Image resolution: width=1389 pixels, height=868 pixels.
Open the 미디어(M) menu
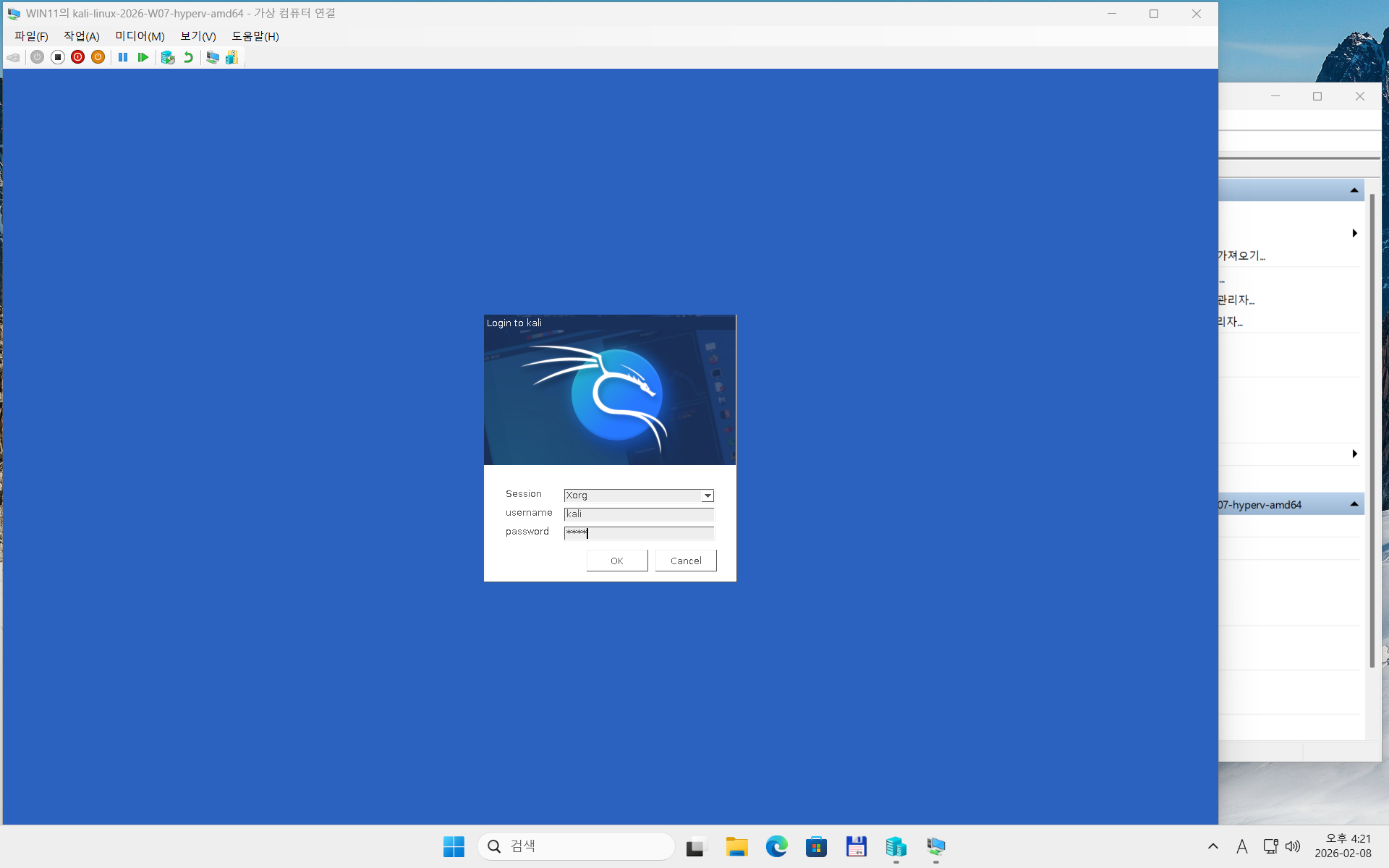coord(140,36)
